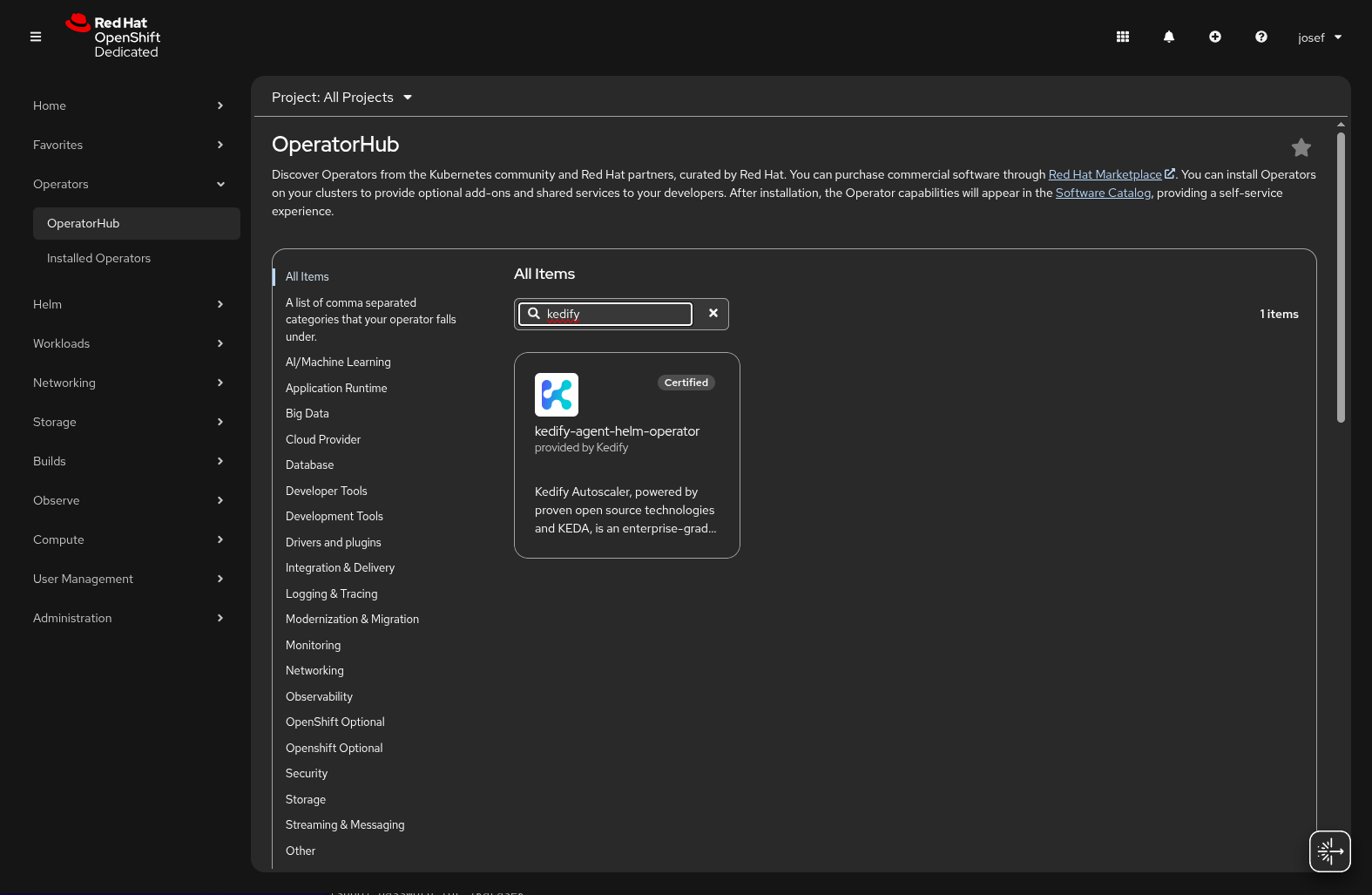Filter by OpenShift Optional category
Viewport: 1372px width, 895px height.
(x=335, y=722)
